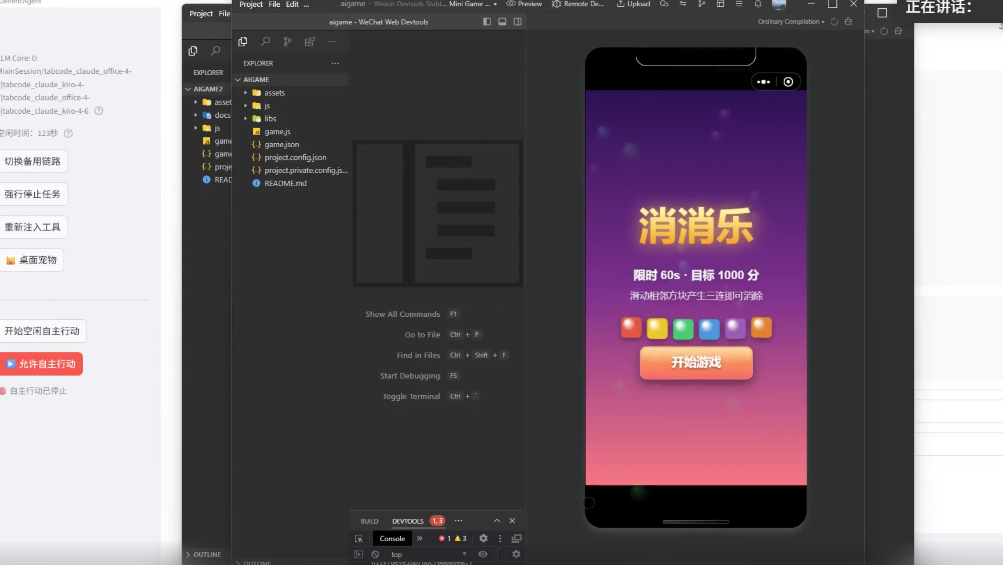This screenshot has width=1003, height=565.
Task: Open Explorer view in front devtools sidebar
Action: pyautogui.click(x=242, y=42)
